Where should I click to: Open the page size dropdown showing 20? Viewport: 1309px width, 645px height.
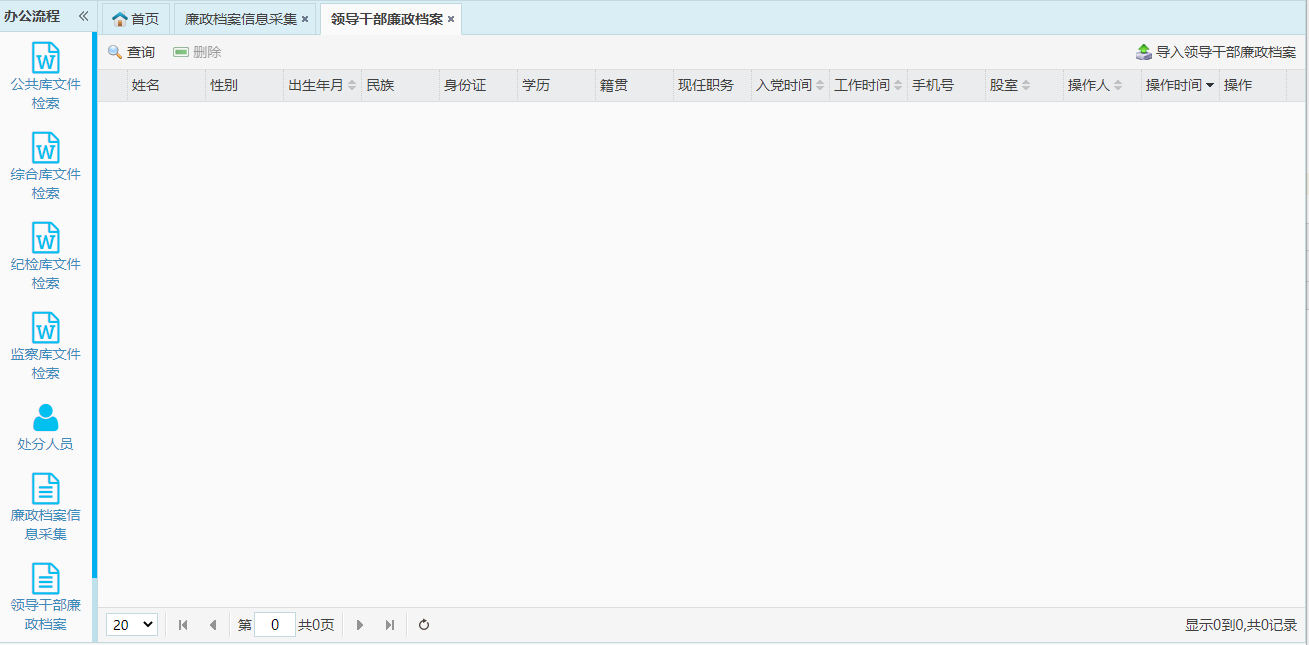pyautogui.click(x=132, y=625)
